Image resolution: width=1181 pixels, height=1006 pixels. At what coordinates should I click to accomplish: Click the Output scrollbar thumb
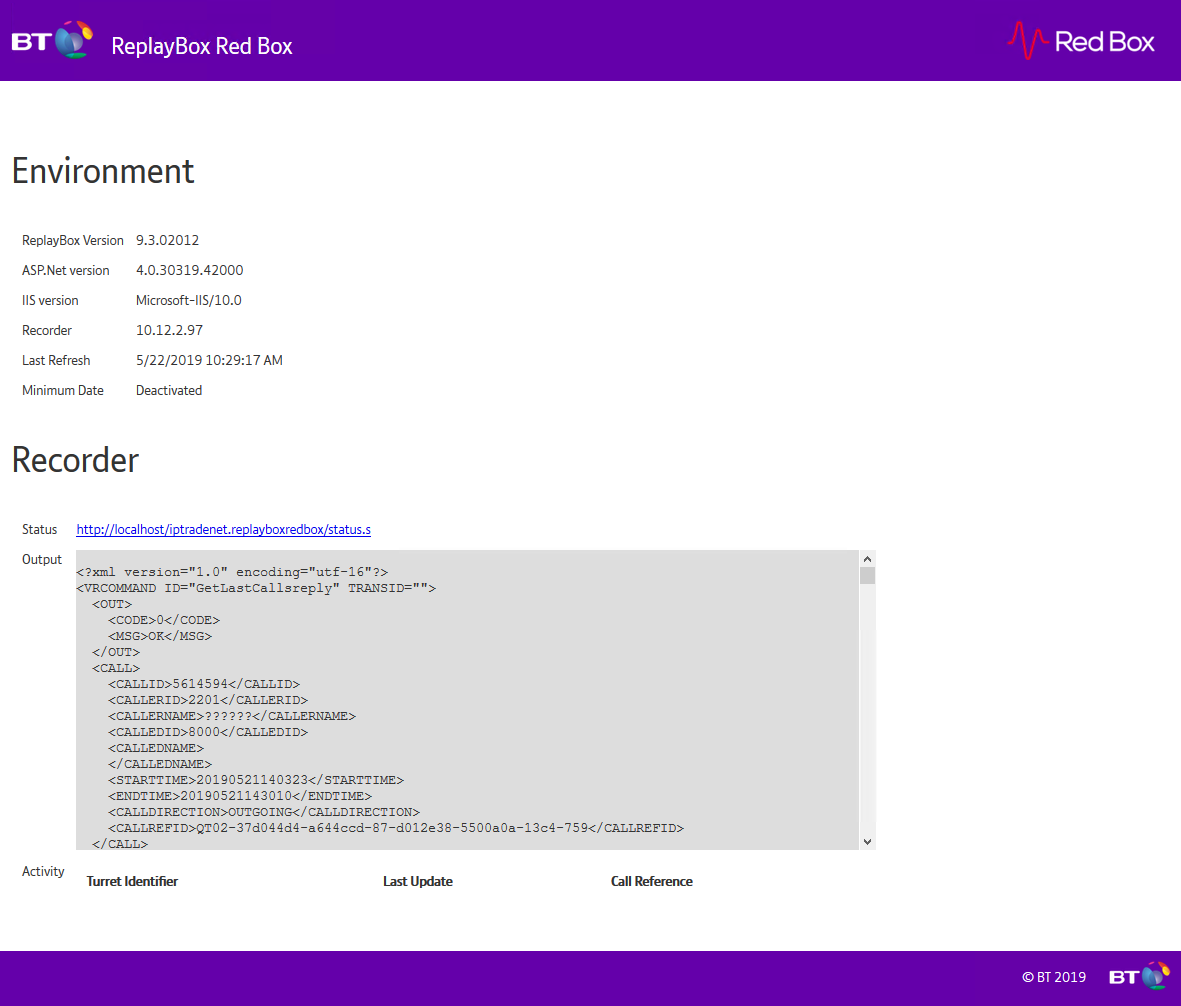click(x=867, y=576)
